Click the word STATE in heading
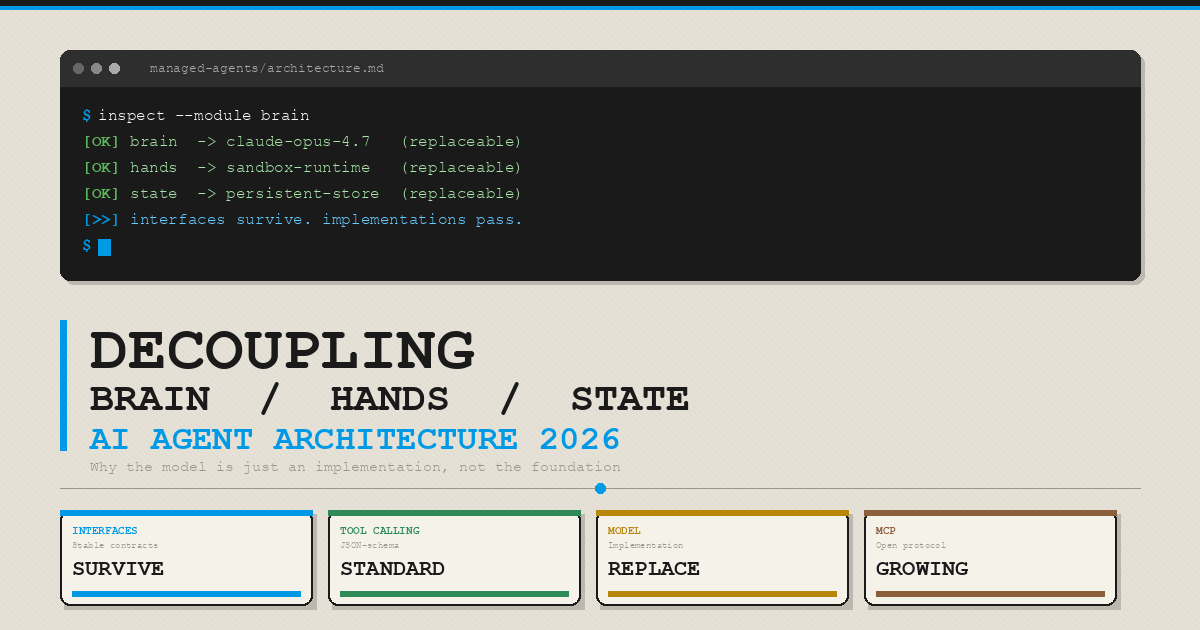The image size is (1200, 630). pyautogui.click(x=630, y=399)
